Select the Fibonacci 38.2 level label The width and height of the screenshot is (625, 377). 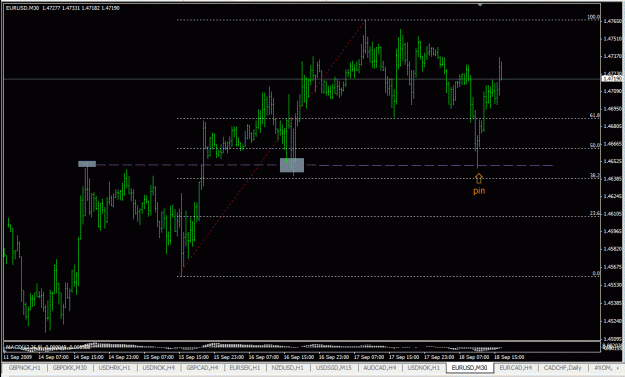click(x=595, y=175)
